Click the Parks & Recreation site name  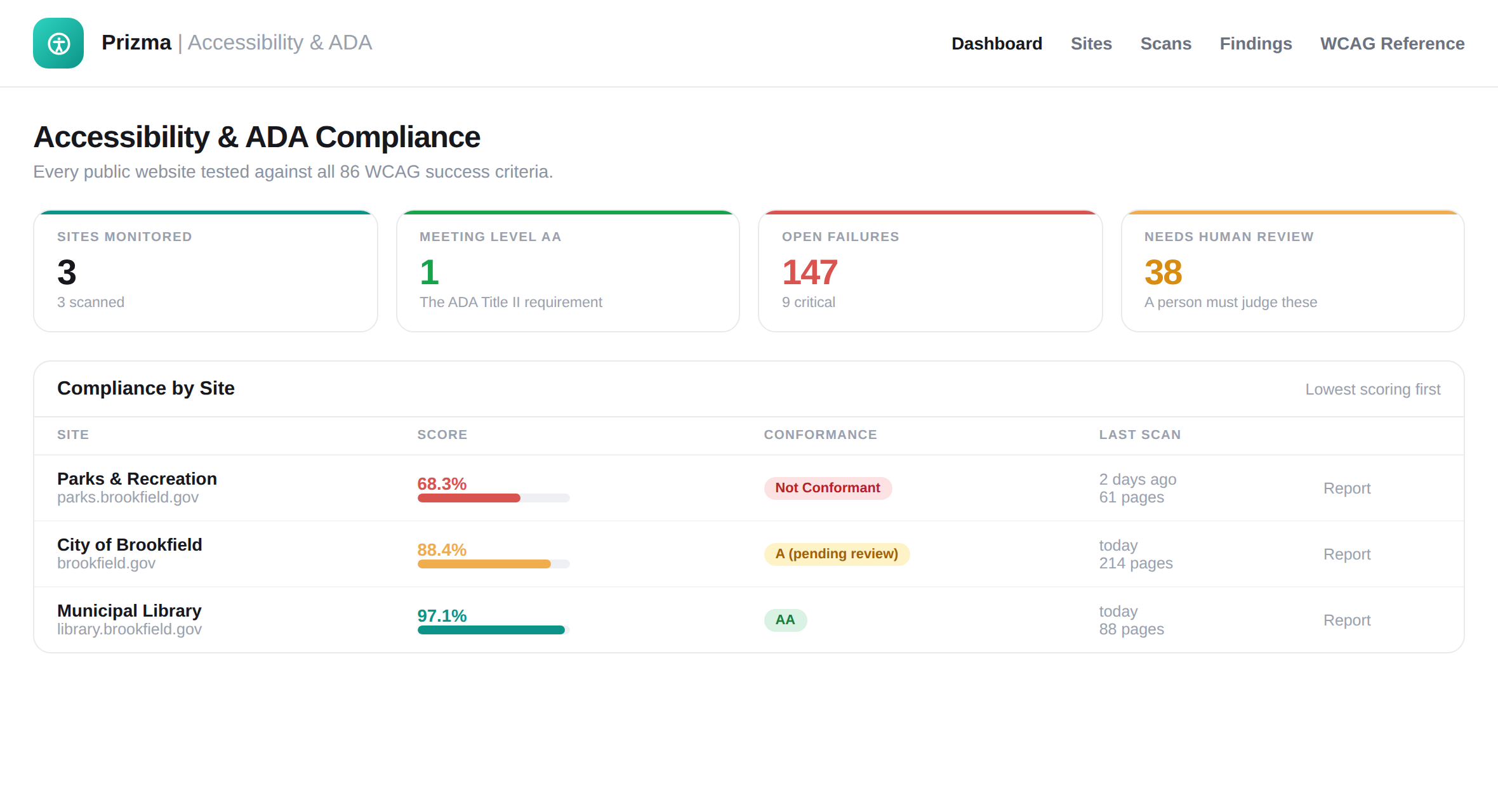point(137,479)
